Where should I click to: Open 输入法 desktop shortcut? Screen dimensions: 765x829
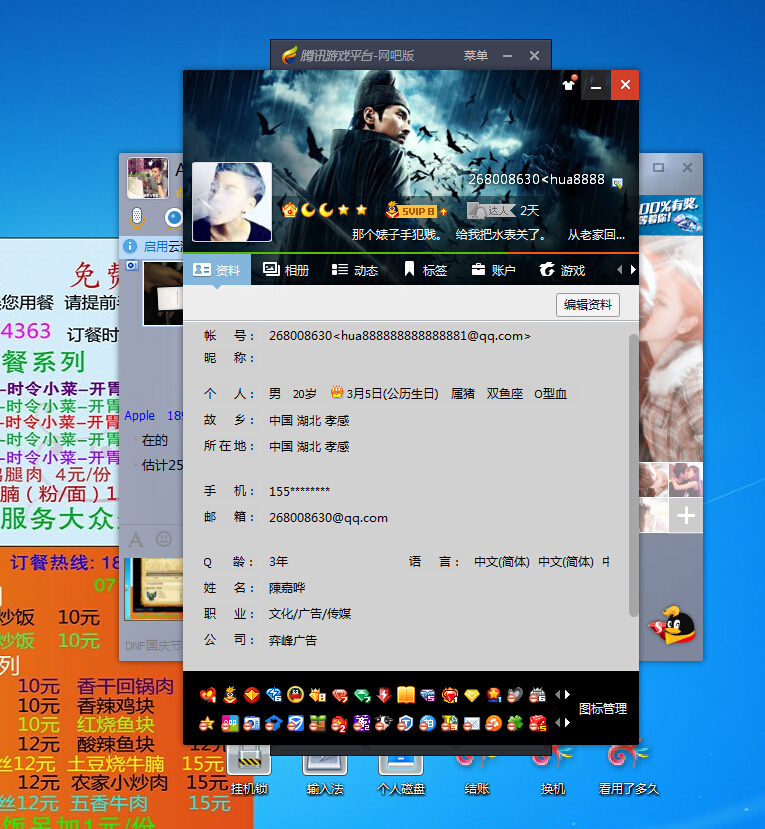(x=325, y=769)
